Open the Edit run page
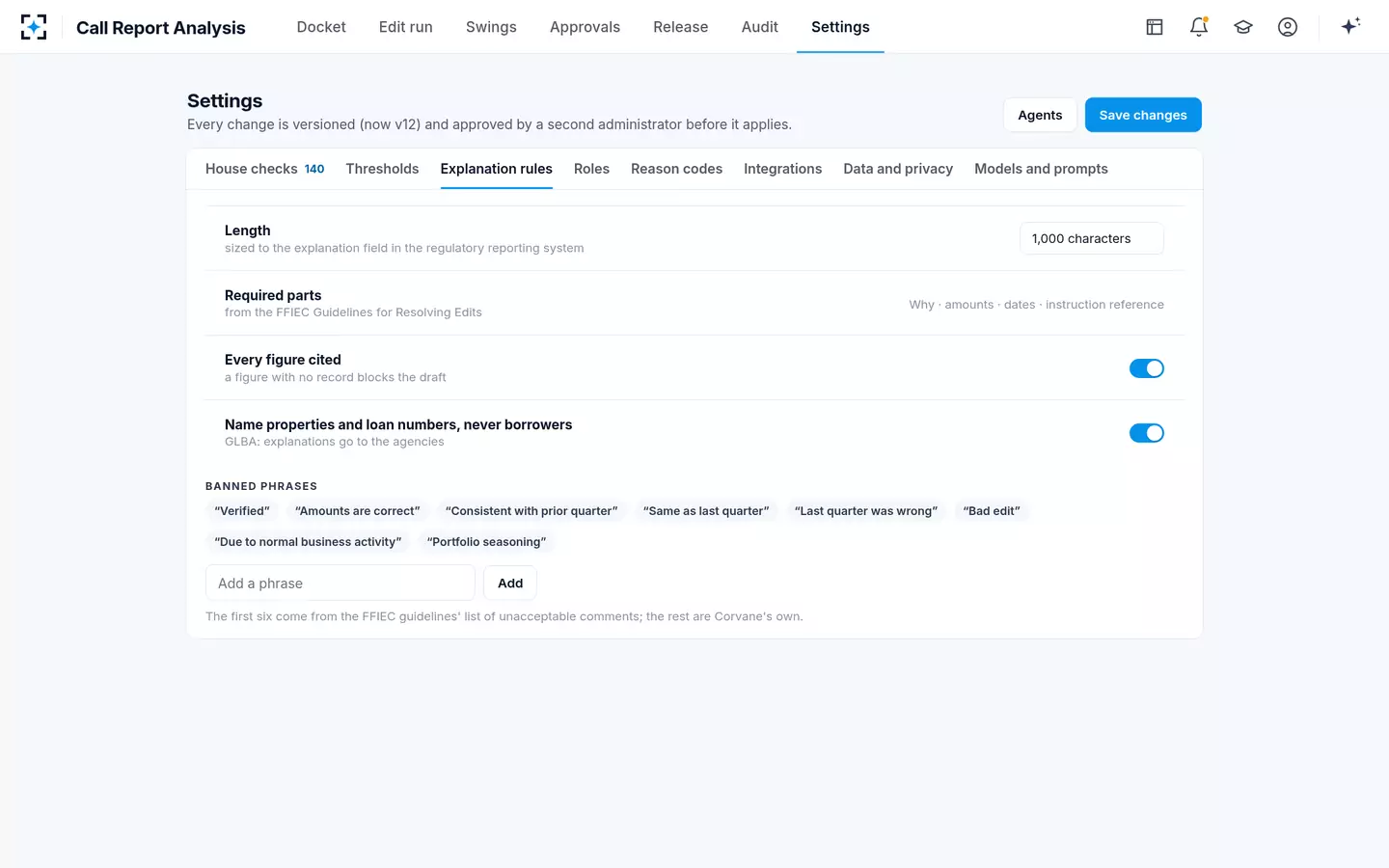 coord(406,27)
